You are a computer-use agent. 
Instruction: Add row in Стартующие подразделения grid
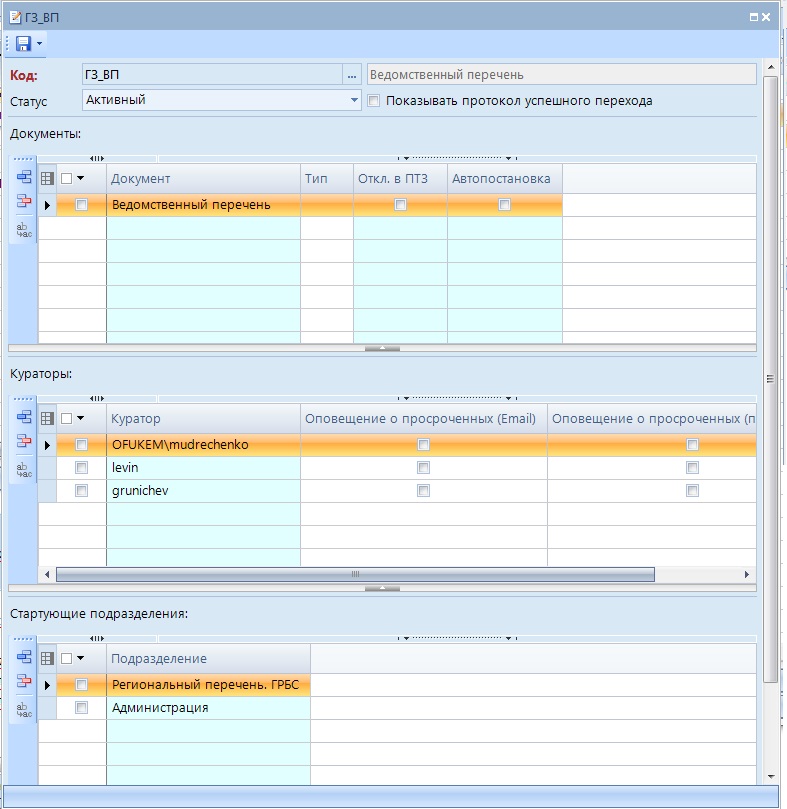coord(24,657)
